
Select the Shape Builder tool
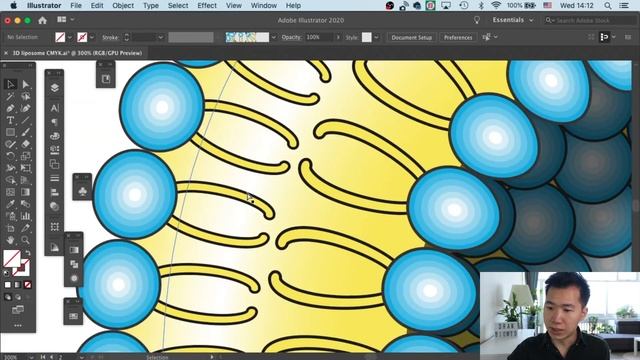click(11, 180)
